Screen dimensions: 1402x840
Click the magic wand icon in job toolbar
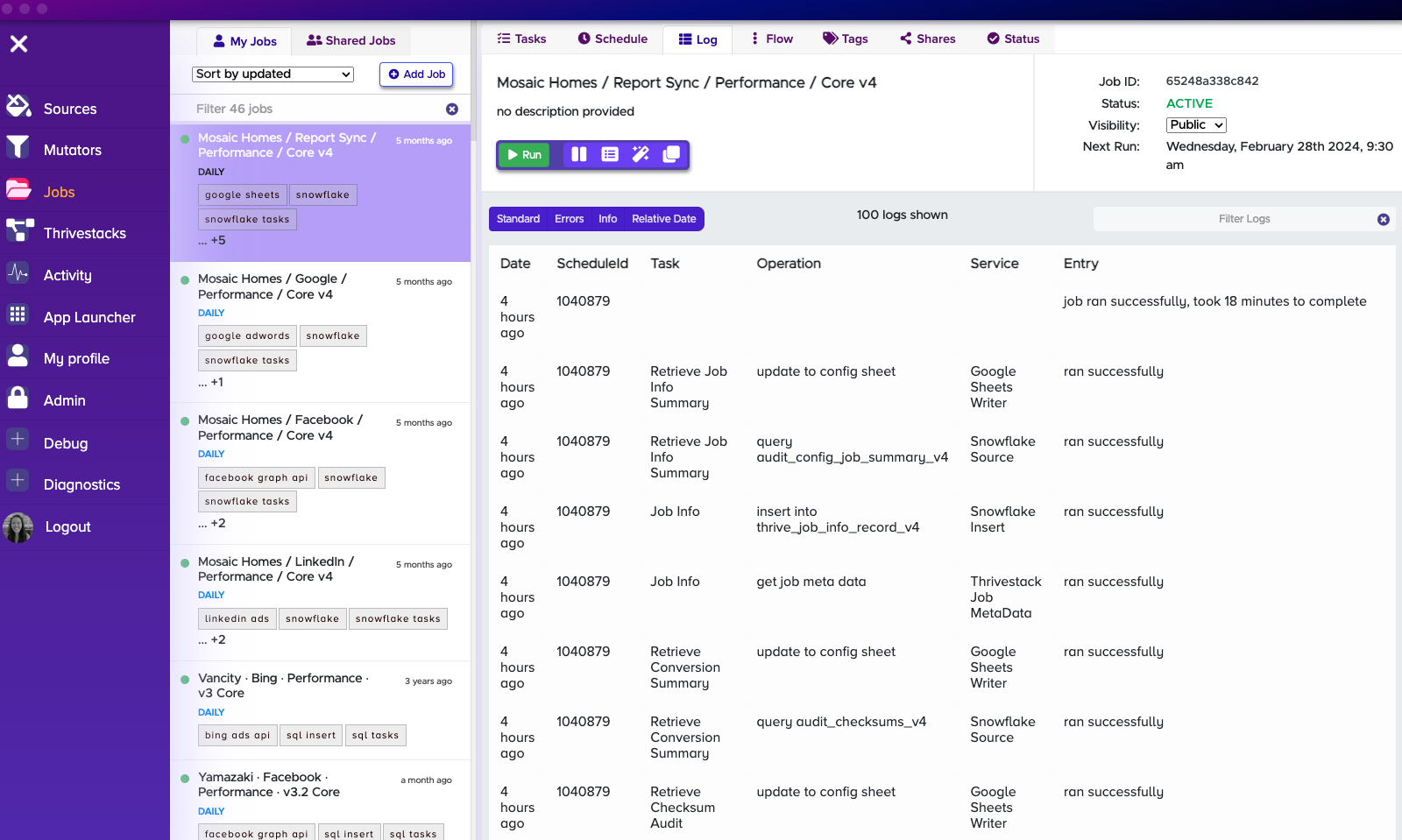click(x=641, y=154)
